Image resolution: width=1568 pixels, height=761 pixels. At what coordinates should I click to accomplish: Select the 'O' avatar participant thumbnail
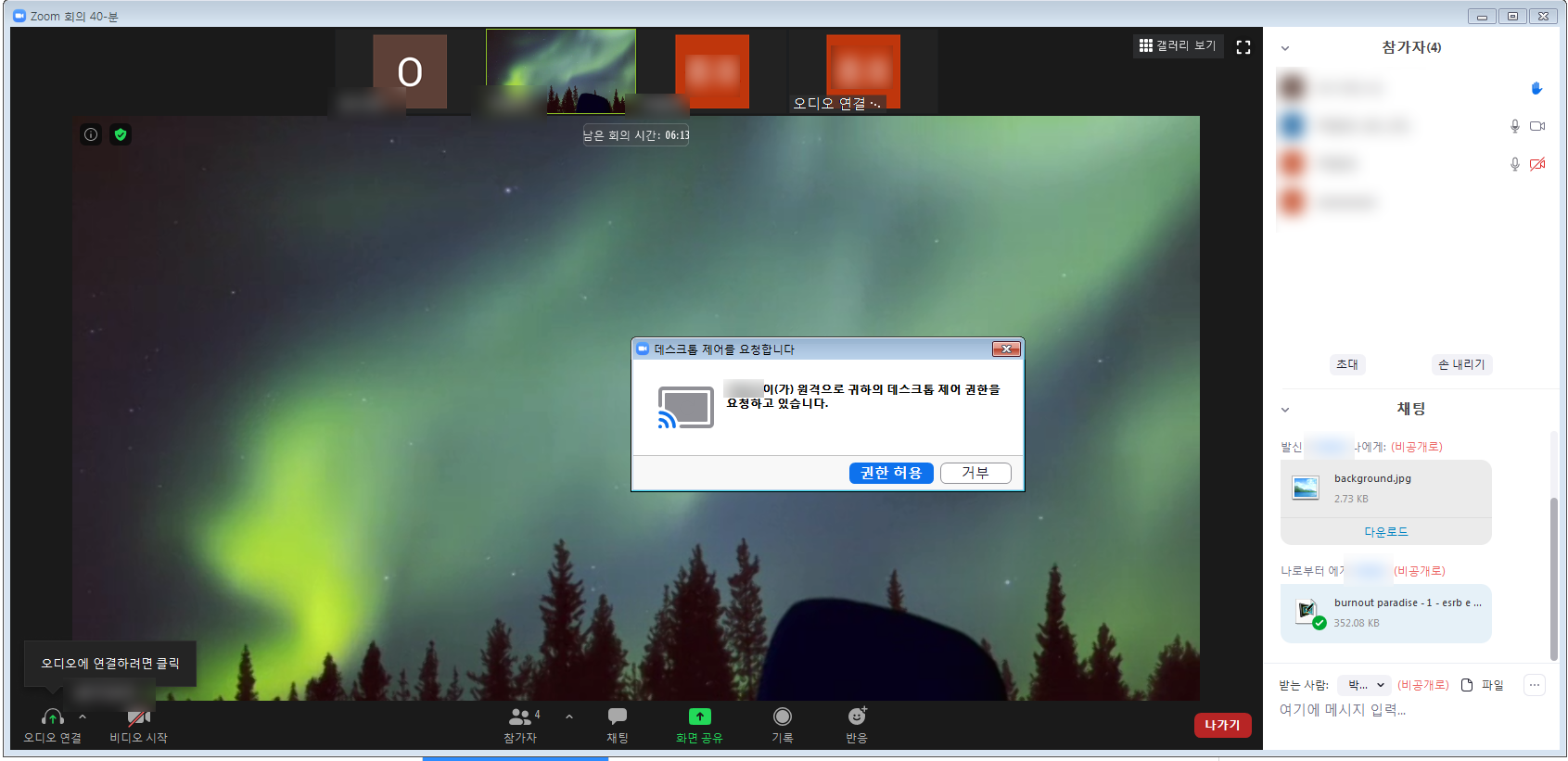pos(410,71)
